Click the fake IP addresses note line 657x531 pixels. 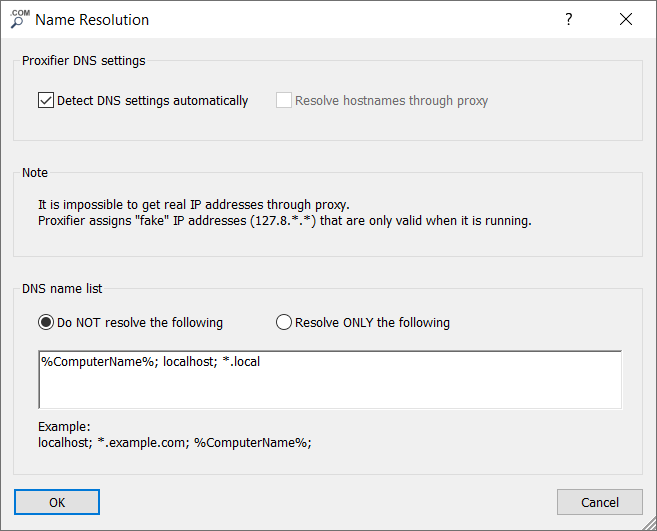point(285,220)
